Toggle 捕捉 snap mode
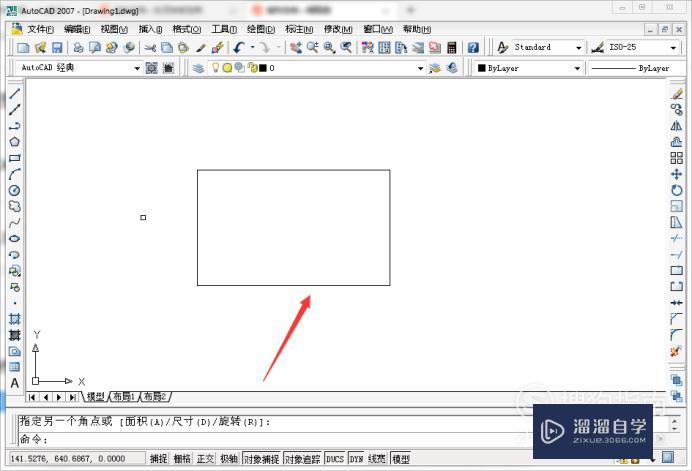This screenshot has width=692, height=471. click(x=158, y=459)
